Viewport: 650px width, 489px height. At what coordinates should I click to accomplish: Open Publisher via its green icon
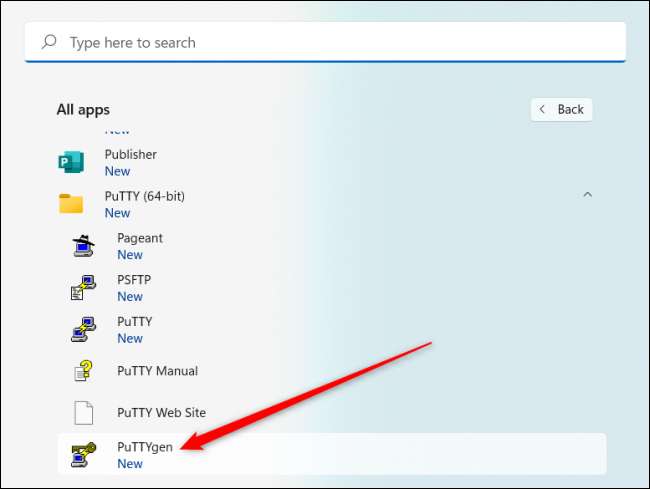71,162
